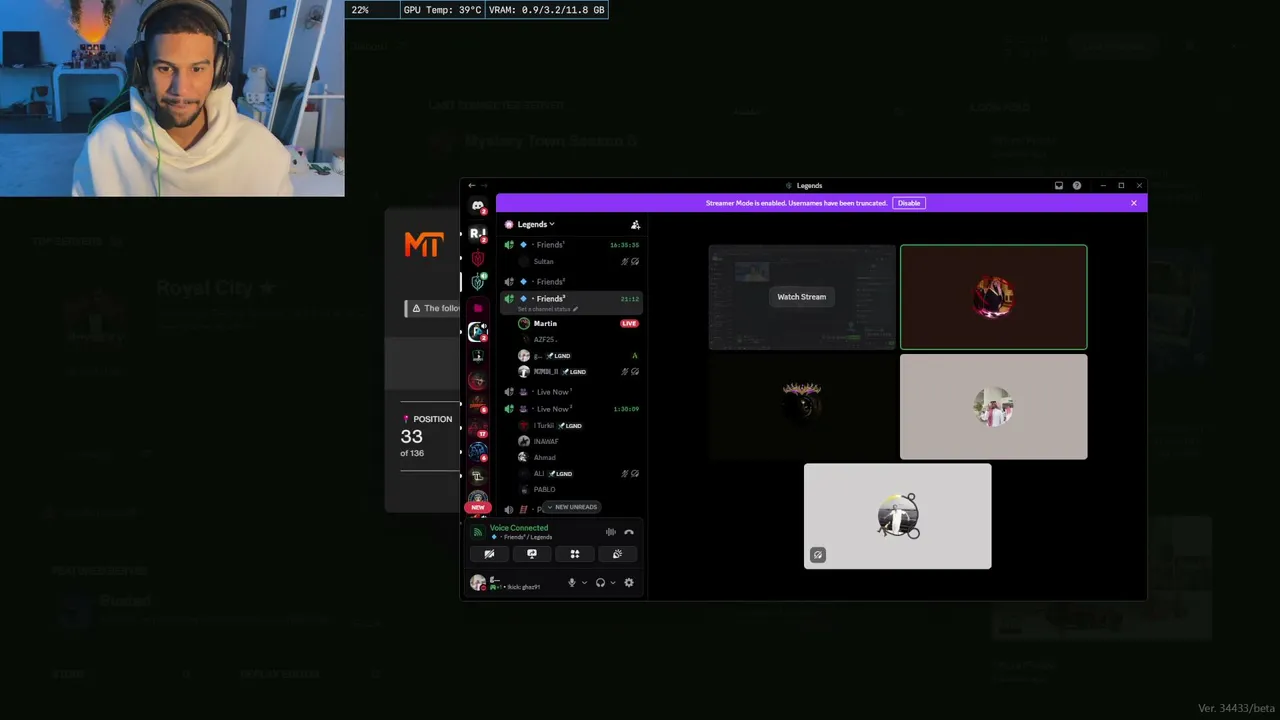
Task: Open the server icon with the 17 badge
Action: [478, 427]
